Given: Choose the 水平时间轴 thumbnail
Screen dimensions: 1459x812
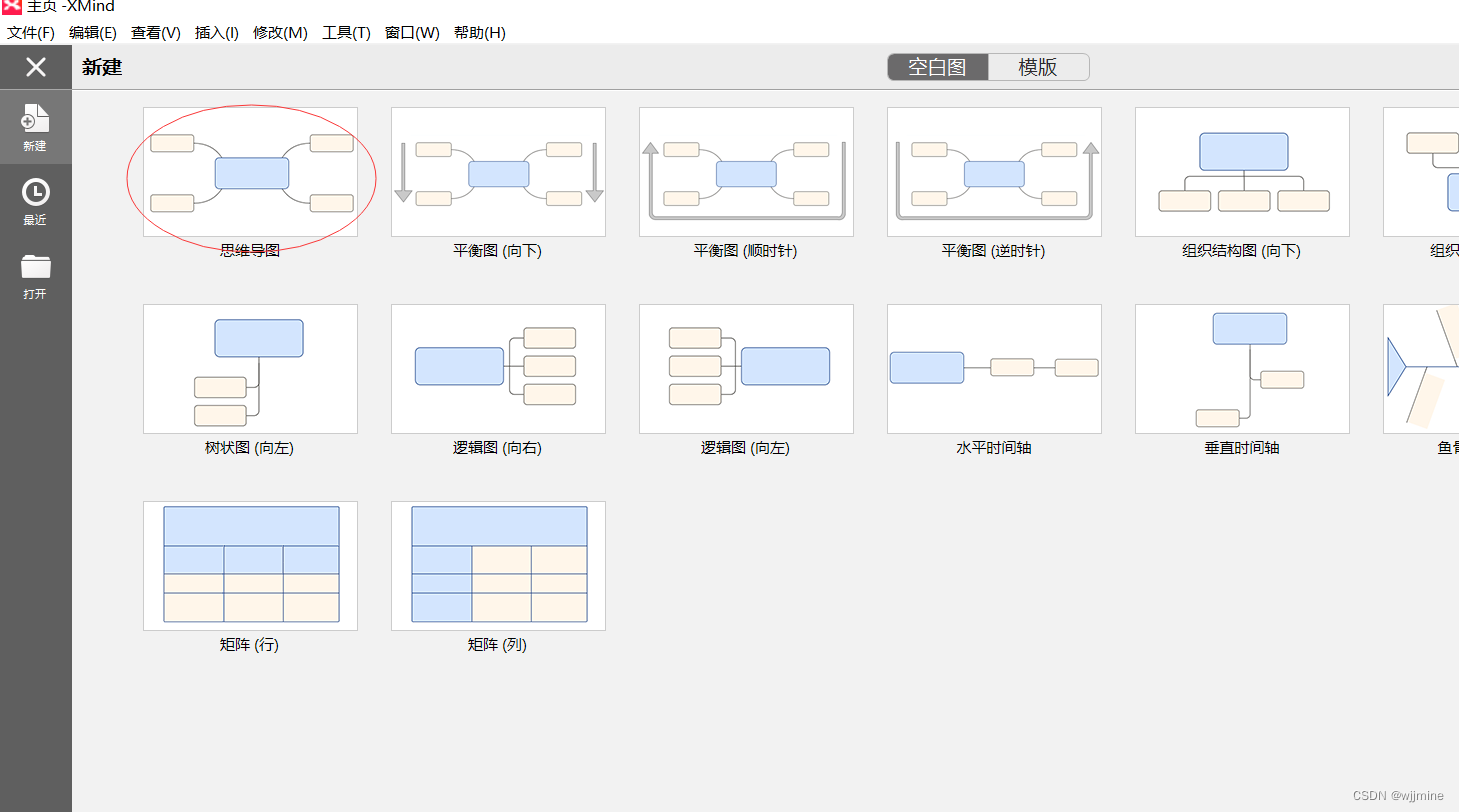Looking at the screenshot, I should click(x=994, y=369).
